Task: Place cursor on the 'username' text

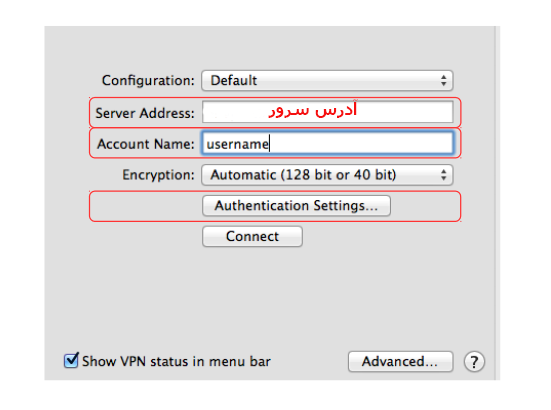Action: coord(238,144)
